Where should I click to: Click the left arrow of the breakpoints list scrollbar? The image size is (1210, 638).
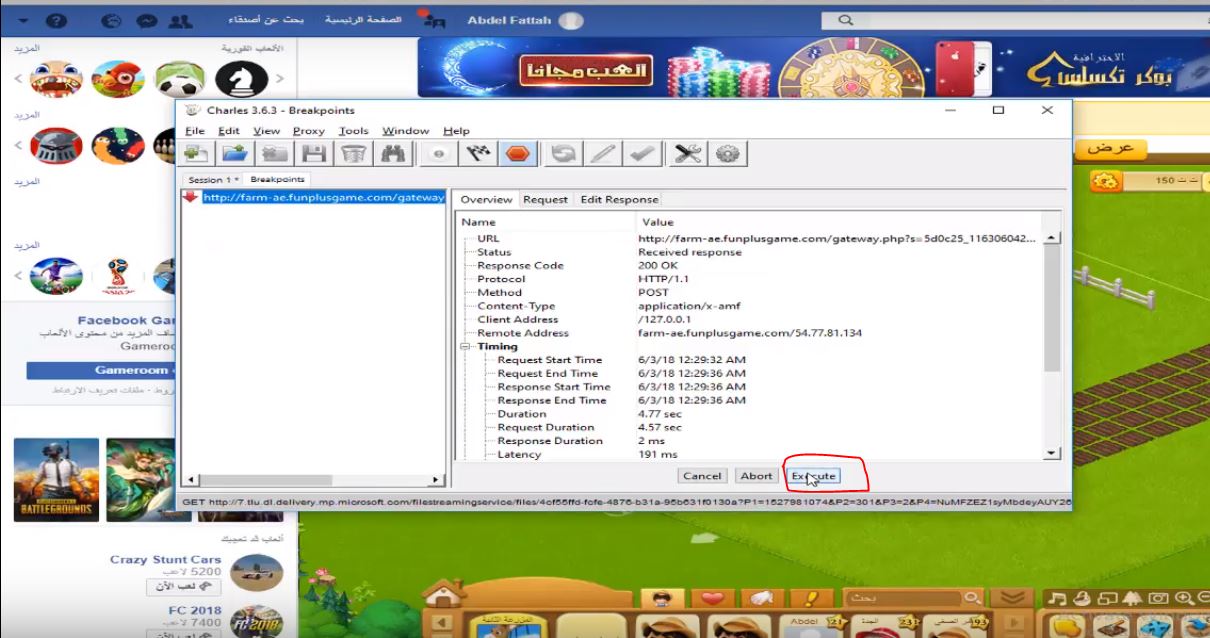[190, 480]
